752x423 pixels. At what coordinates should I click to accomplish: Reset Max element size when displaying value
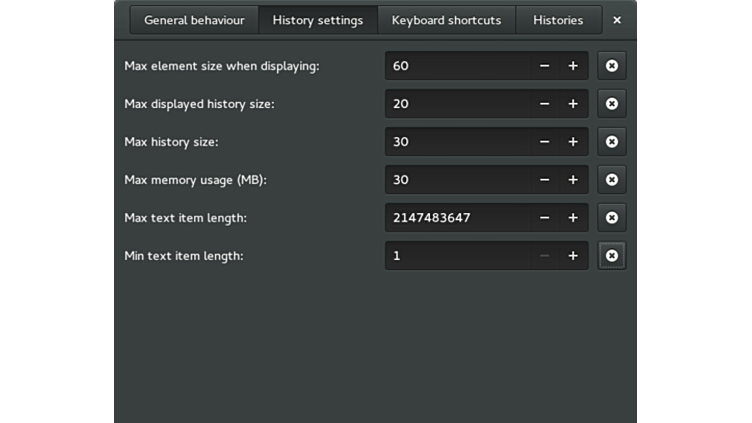[x=611, y=66]
